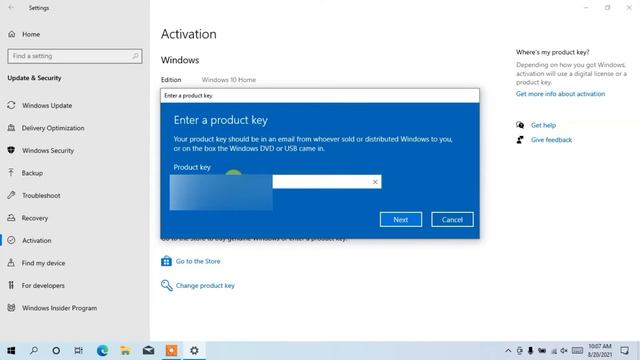Viewport: 640px width, 360px height.
Task: Click the Find my device icon
Action: tap(11, 262)
